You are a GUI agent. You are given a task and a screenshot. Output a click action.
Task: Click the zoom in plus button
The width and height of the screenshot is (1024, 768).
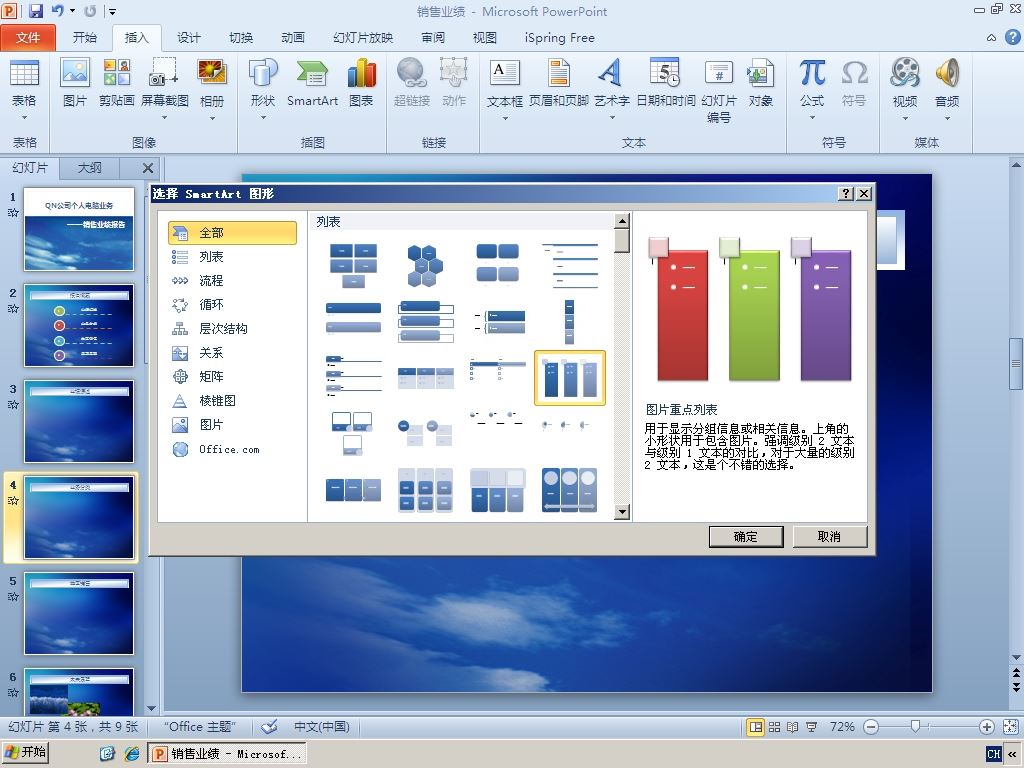987,727
